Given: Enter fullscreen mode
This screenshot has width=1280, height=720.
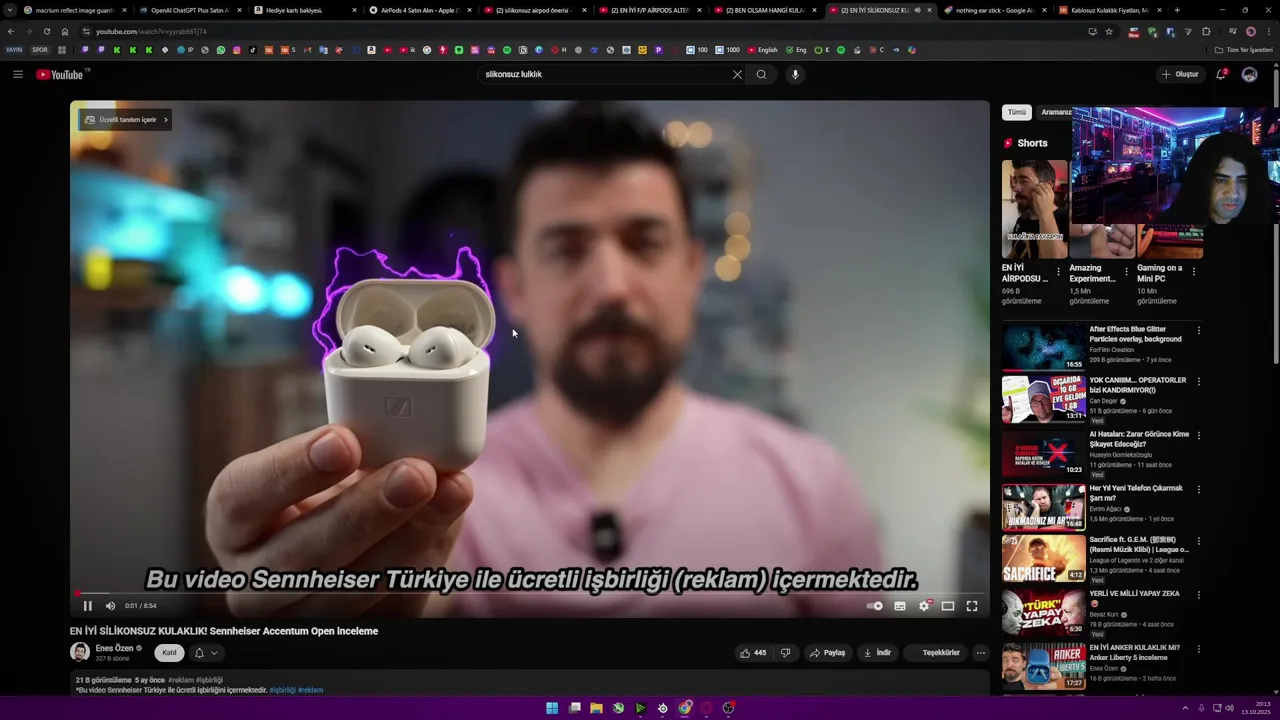Looking at the screenshot, I should 972,605.
